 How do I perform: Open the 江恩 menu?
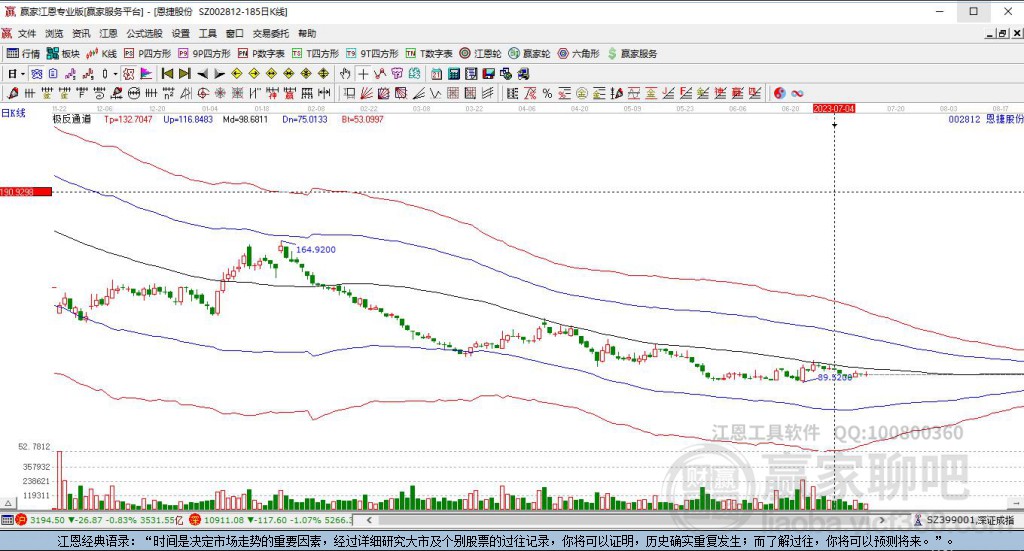(108, 33)
